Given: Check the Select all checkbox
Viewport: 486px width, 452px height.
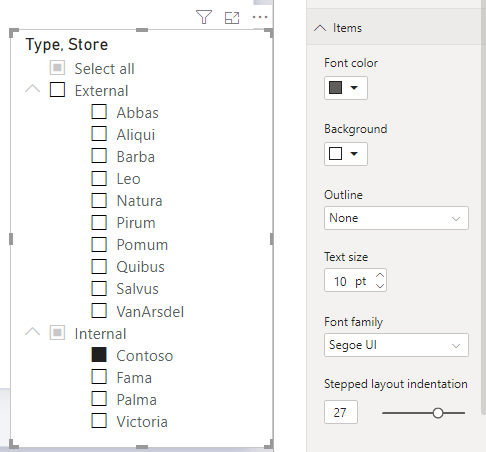Looking at the screenshot, I should [57, 68].
